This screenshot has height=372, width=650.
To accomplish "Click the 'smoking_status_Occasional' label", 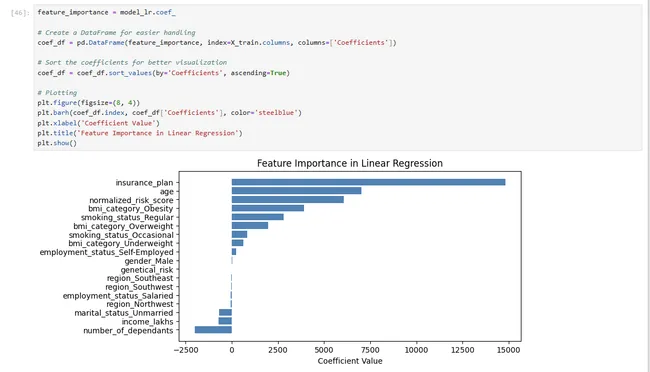I will coord(121,235).
